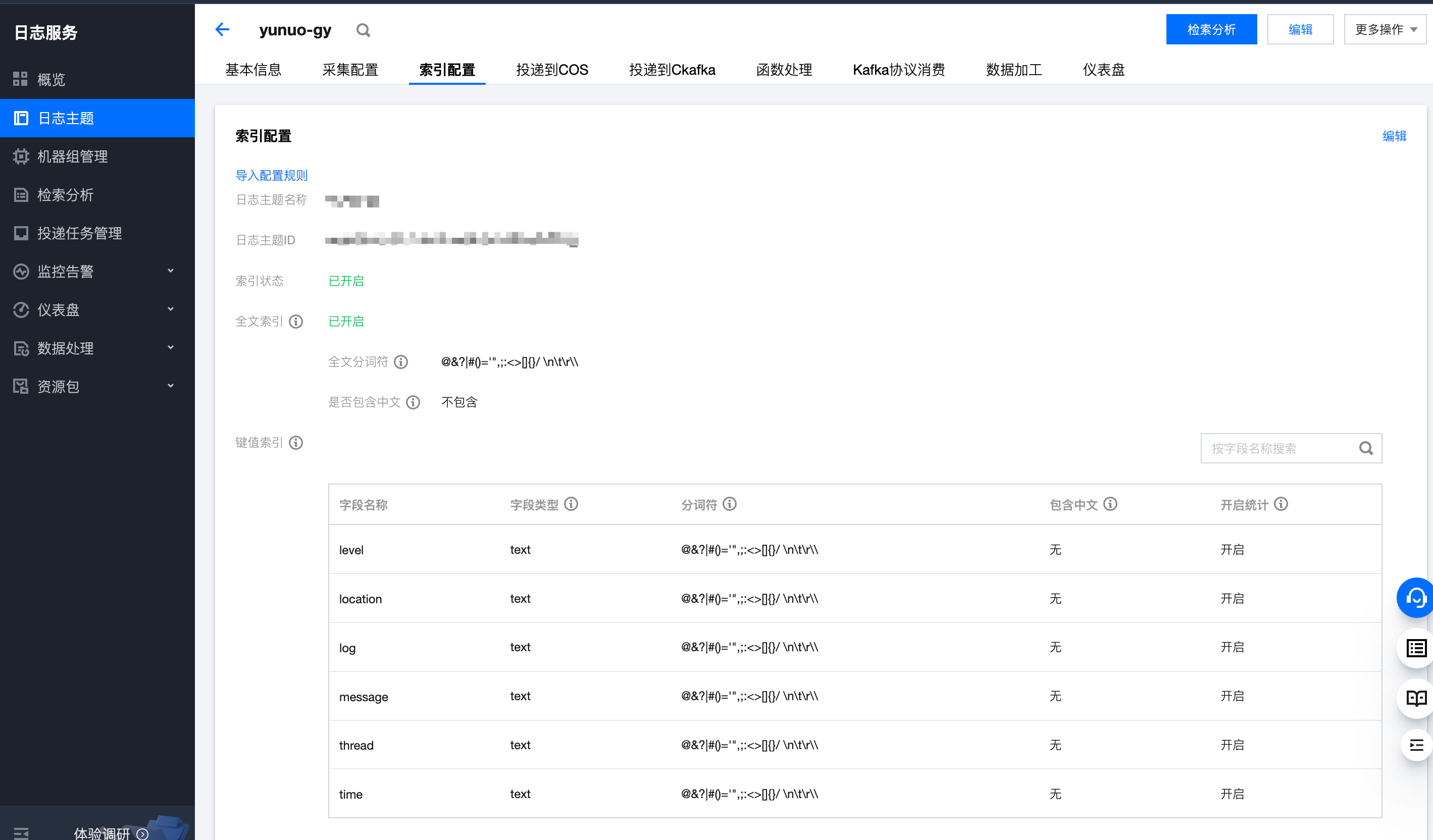This screenshot has height=840, width=1433.
Task: Click the 分词符 column header info icon
Action: click(731, 504)
